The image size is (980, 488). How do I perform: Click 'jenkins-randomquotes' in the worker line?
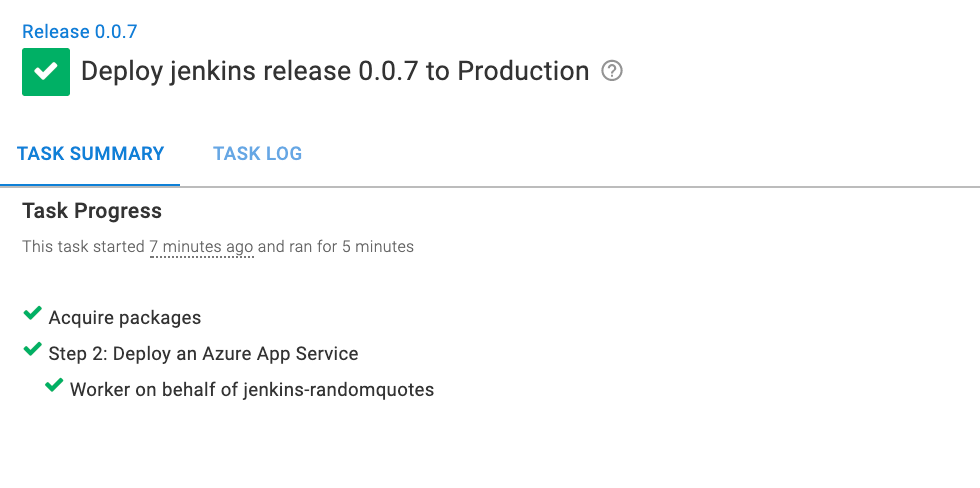[x=338, y=390]
